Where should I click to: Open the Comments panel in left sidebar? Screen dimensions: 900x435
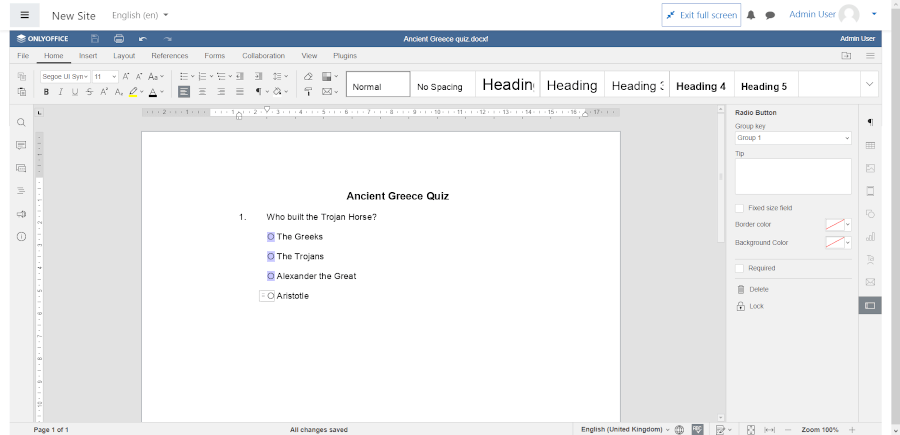(21, 145)
